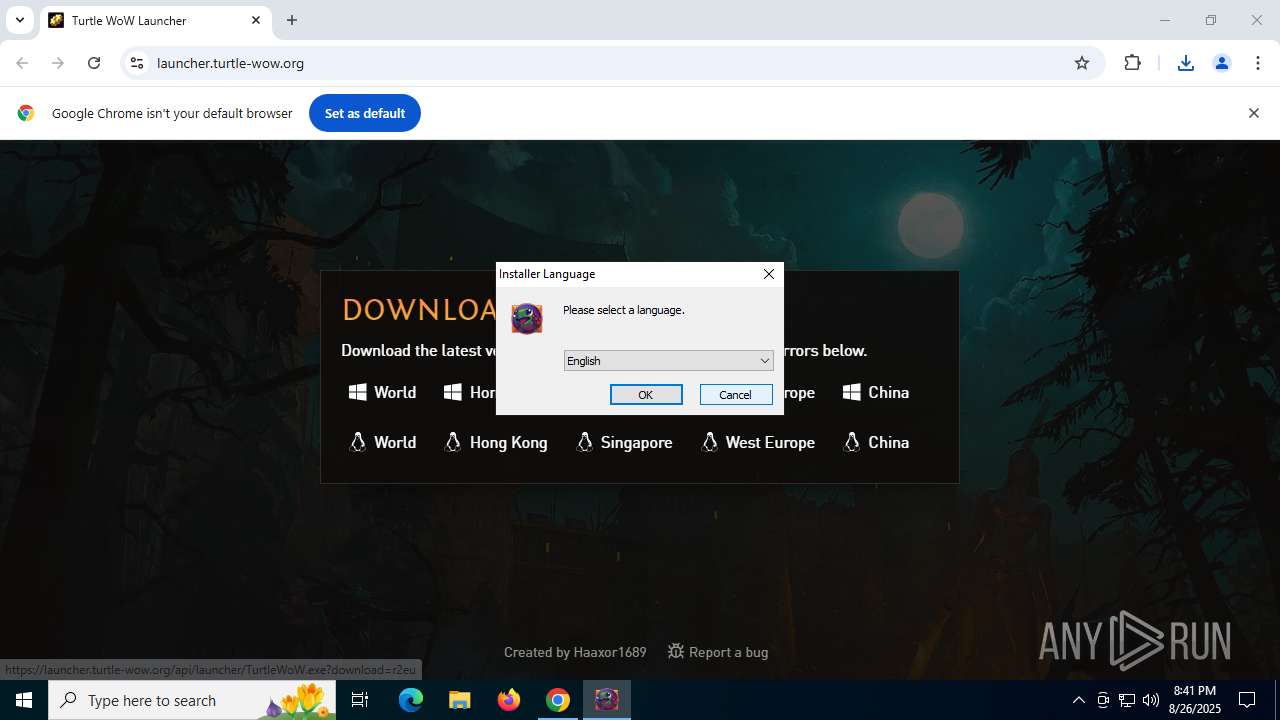This screenshot has height=720, width=1280.
Task: Open network settings tray icon
Action: click(1127, 700)
